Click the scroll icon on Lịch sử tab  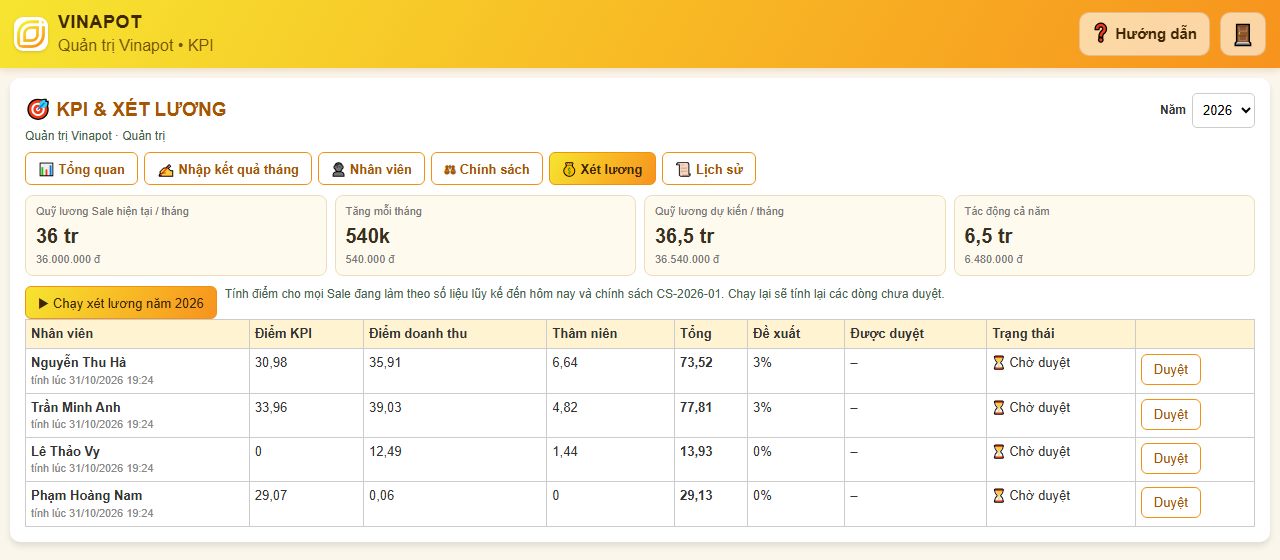(x=684, y=169)
